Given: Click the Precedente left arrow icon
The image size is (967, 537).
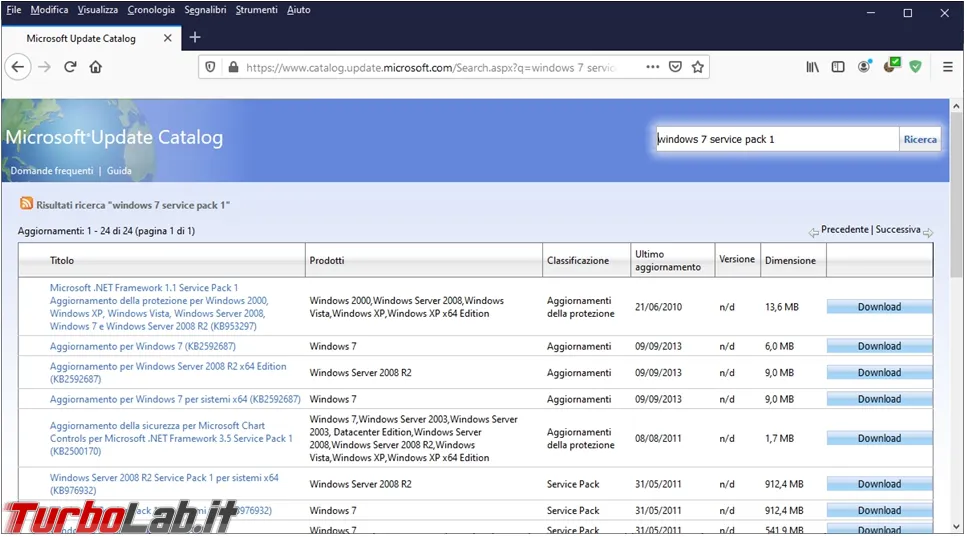Looking at the screenshot, I should (x=813, y=232).
